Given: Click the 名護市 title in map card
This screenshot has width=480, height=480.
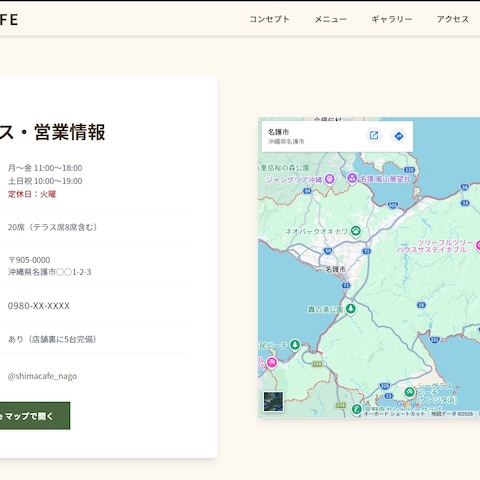Looking at the screenshot, I should (278, 132).
